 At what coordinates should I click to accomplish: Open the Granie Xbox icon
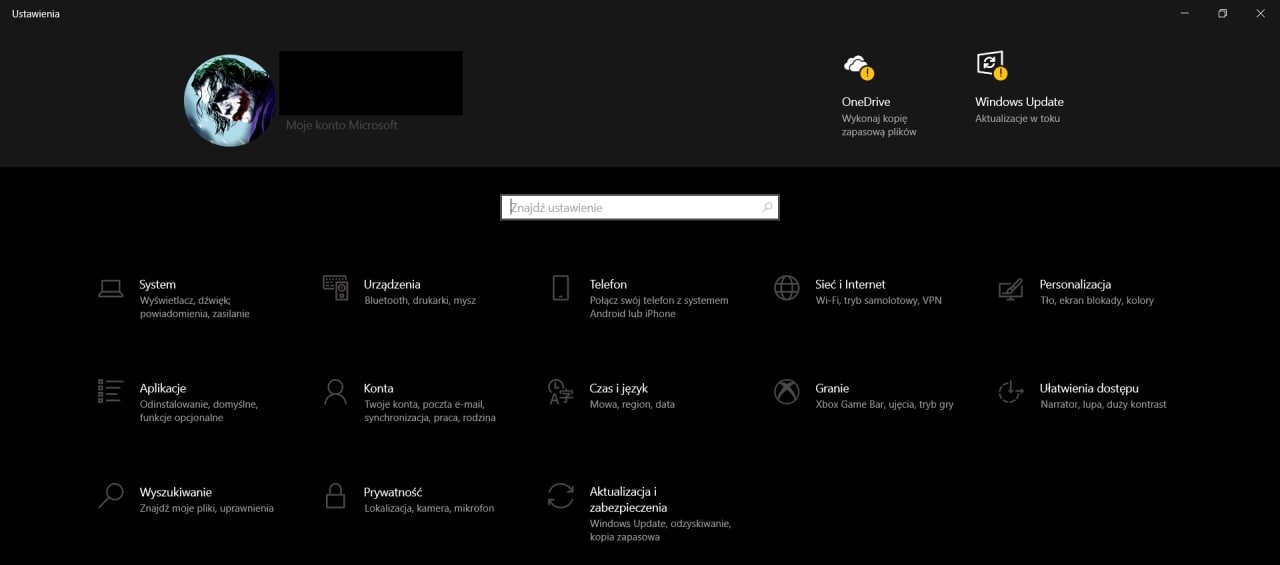click(x=787, y=392)
